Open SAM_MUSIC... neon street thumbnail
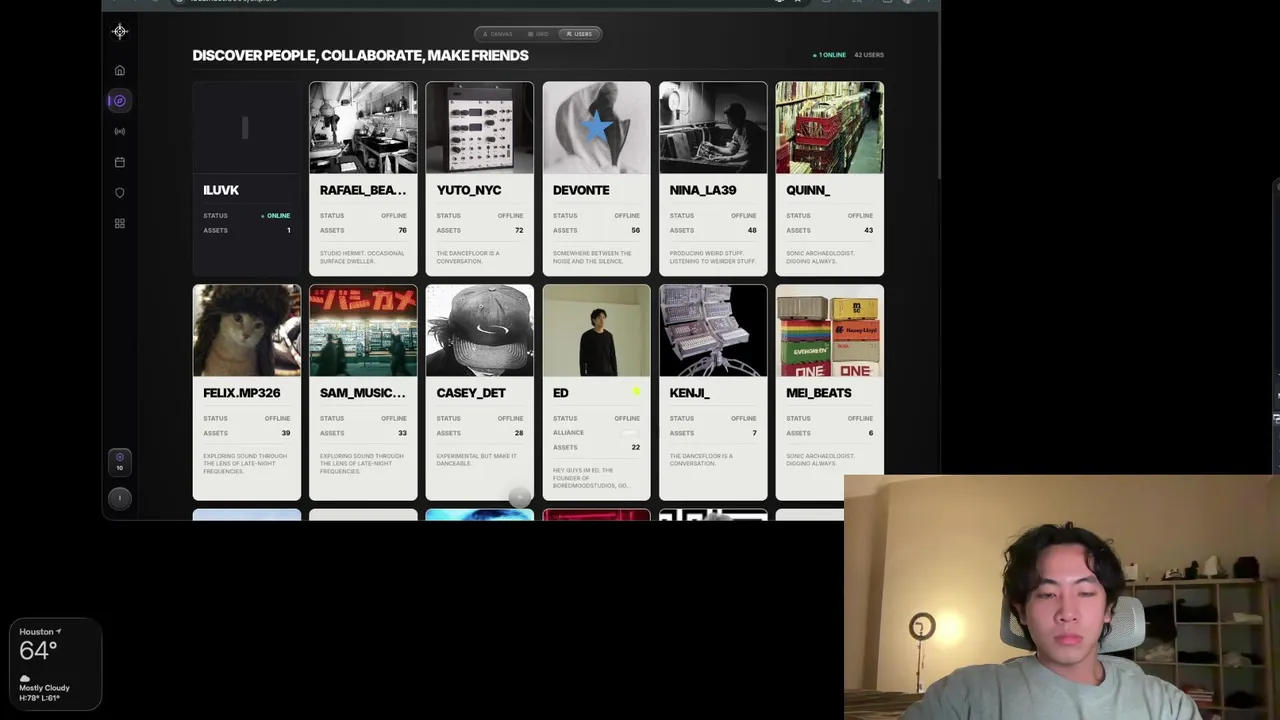This screenshot has width=1280, height=720. click(x=363, y=330)
